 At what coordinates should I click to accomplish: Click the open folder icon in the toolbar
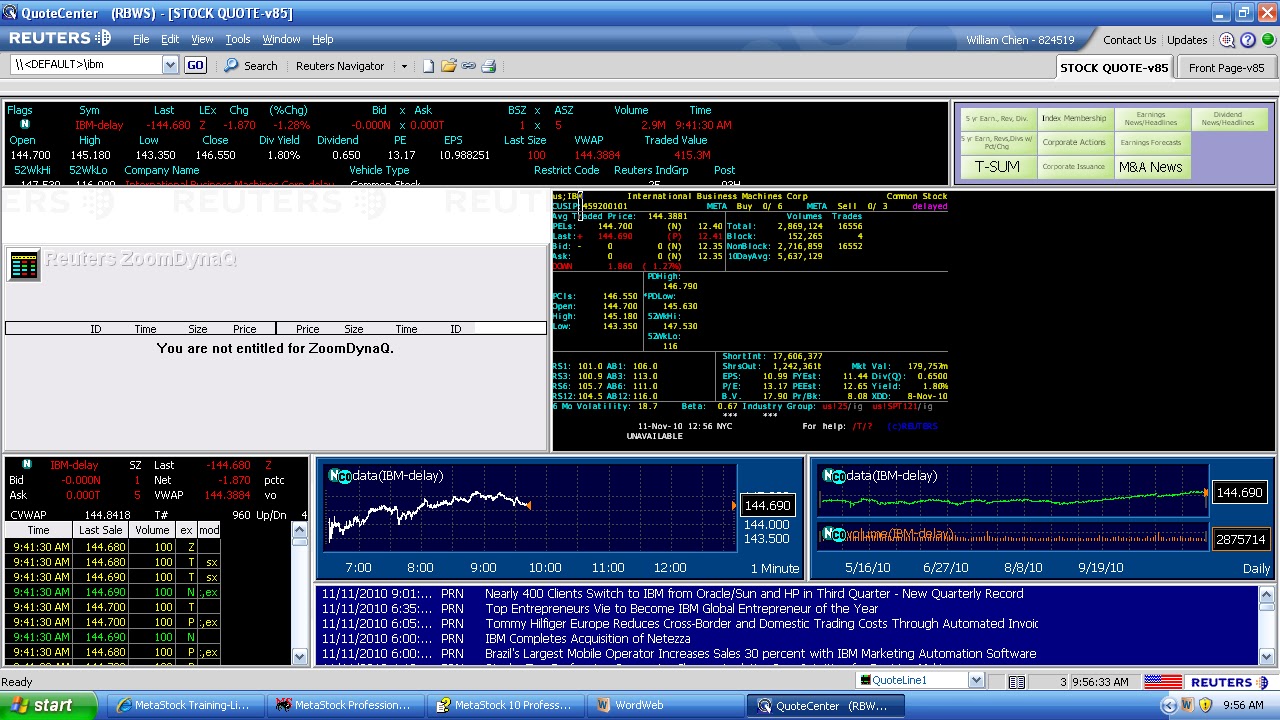point(448,66)
